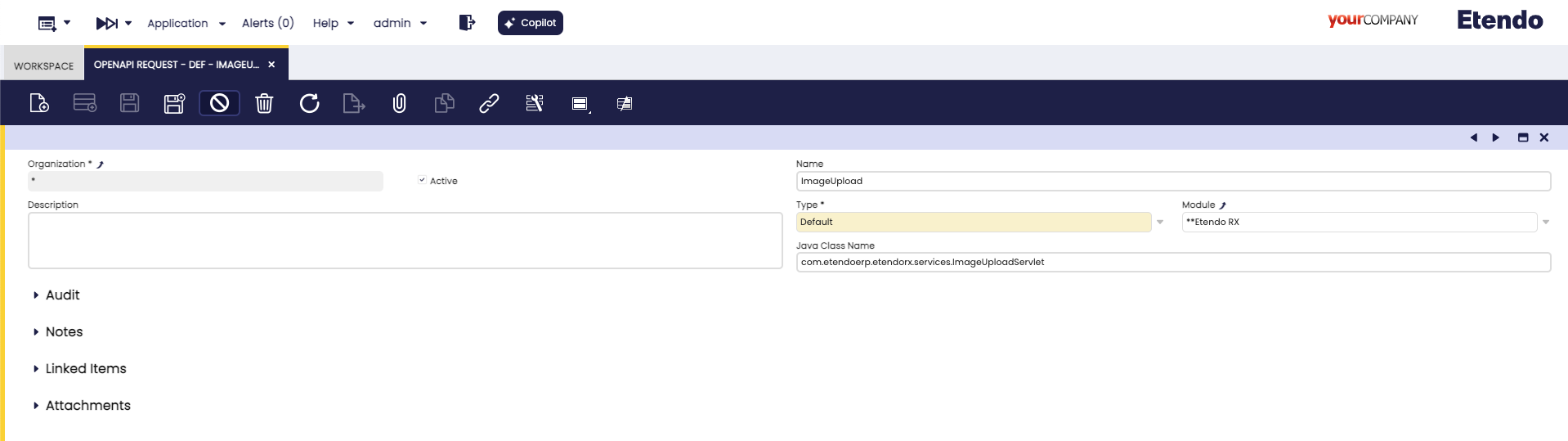Screen dimensions: 1568x441
Task: Open the quick launch menu icon
Action: 54,23
